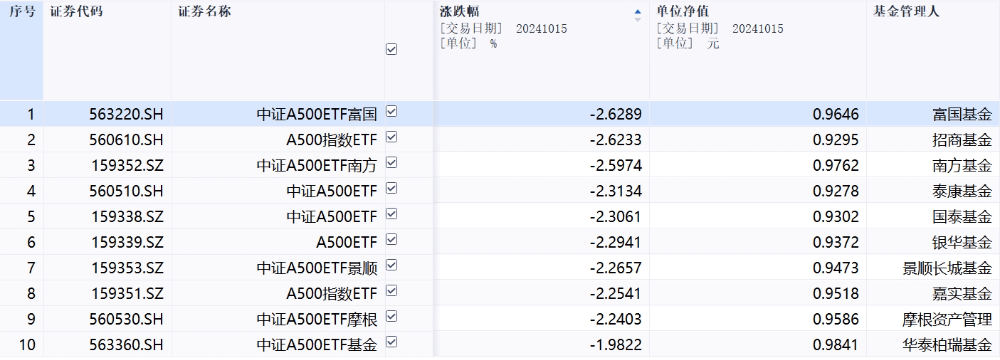Toggle checkbox for 560610.SH row
Screen dimensions: 1000x360
click(392, 137)
